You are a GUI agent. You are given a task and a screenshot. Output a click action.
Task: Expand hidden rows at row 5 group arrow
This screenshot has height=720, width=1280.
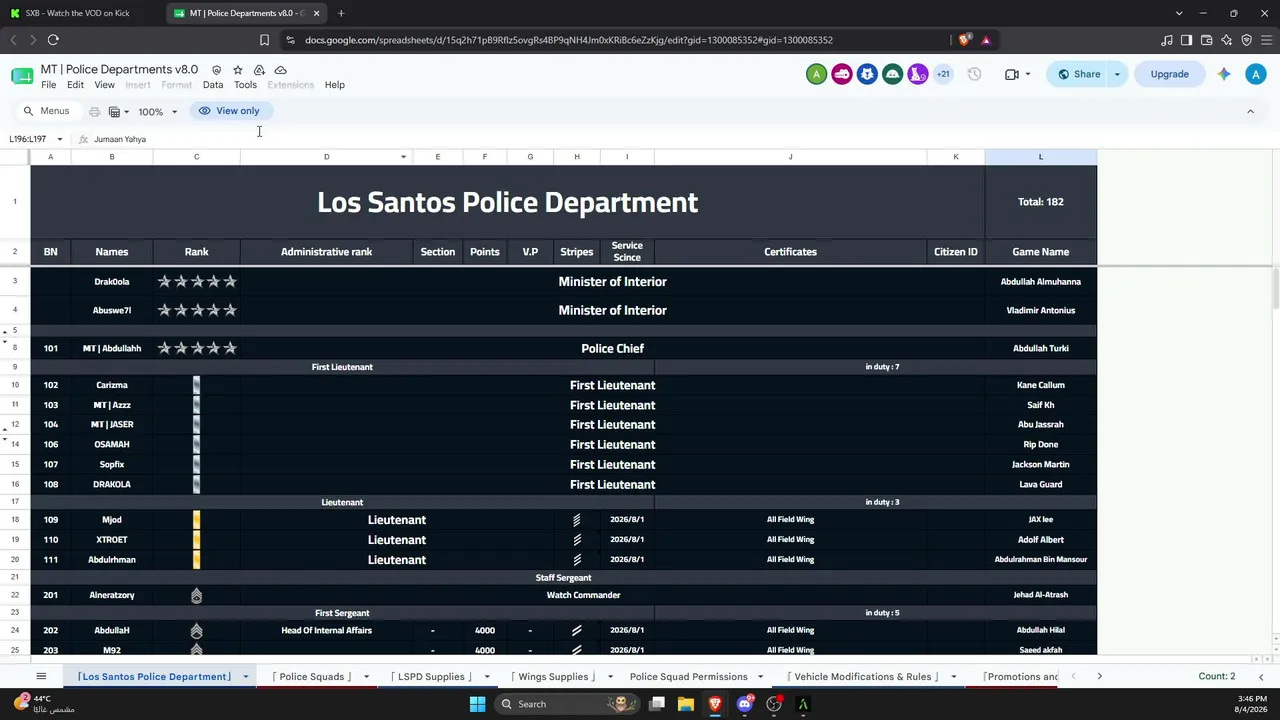[x=5, y=331]
